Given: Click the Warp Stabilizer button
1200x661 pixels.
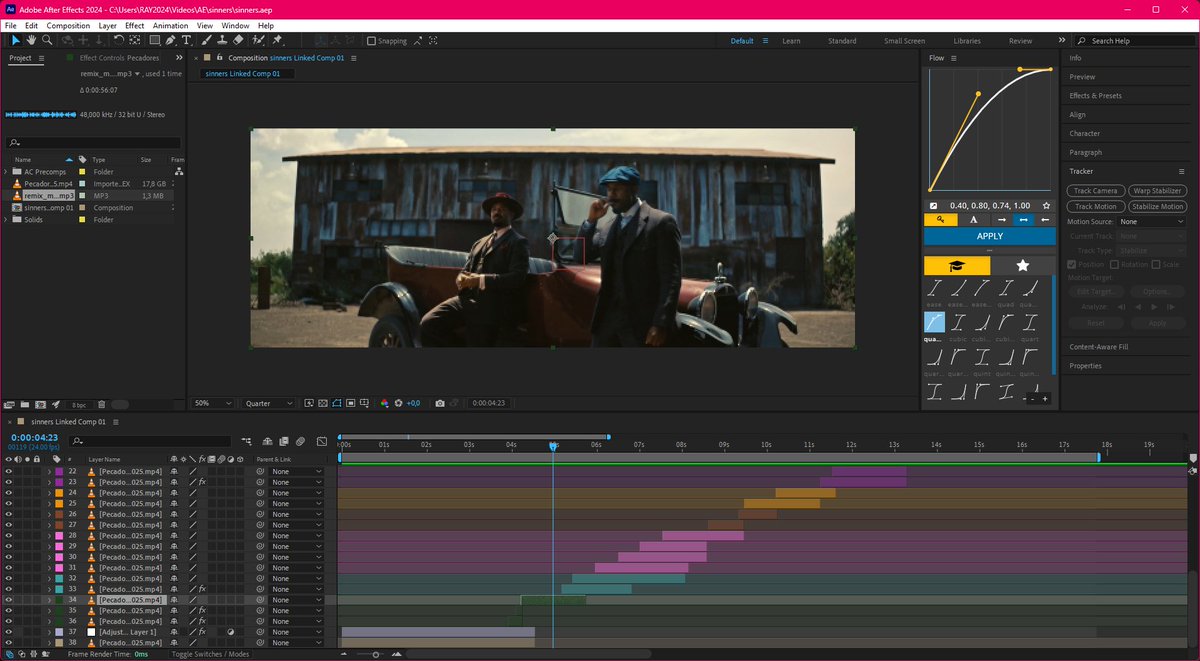Looking at the screenshot, I should click(1158, 191).
